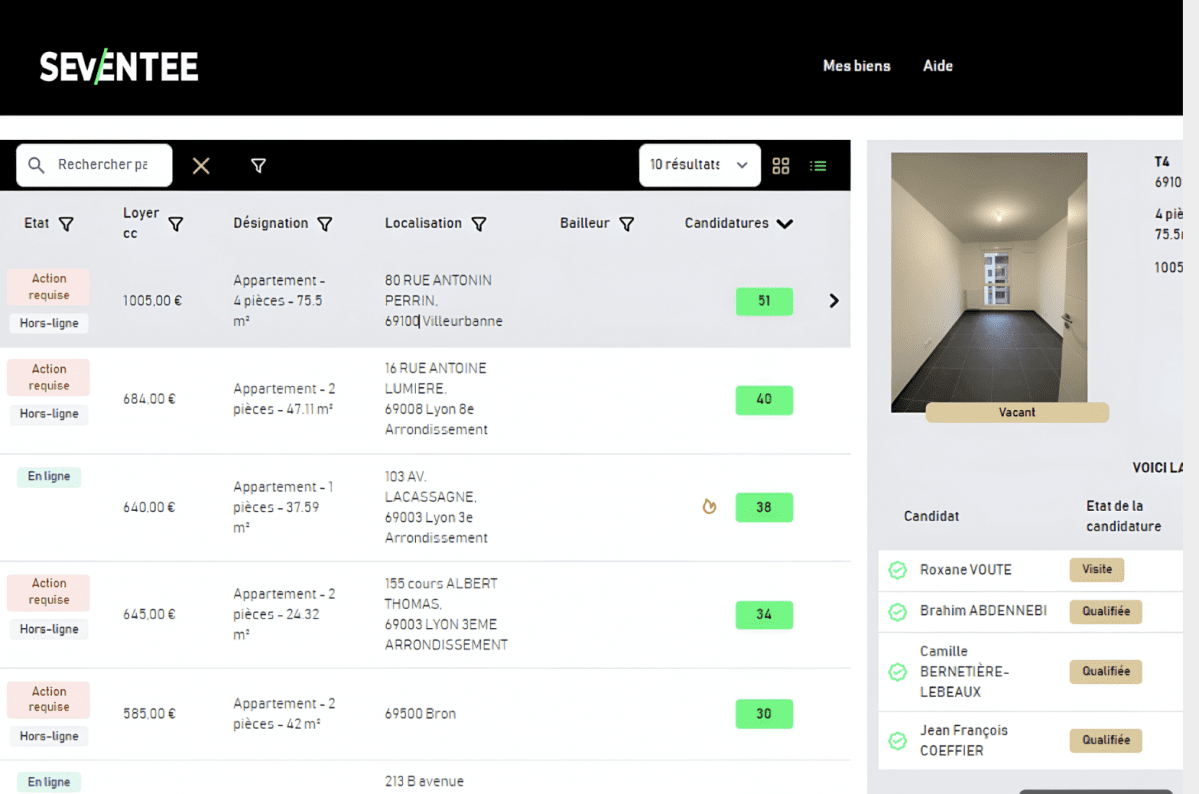Open the 10 résultats dropdown
This screenshot has width=1199, height=794.
pyautogui.click(x=699, y=166)
